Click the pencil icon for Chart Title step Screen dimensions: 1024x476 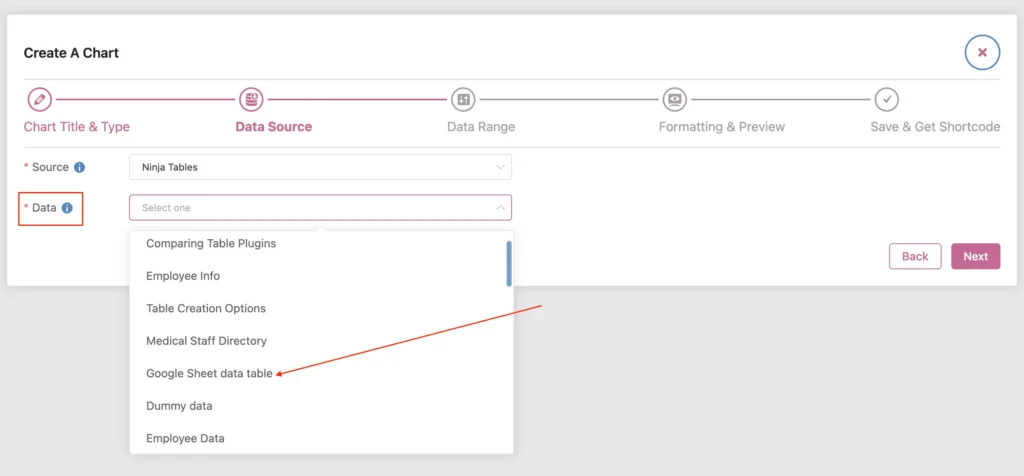[x=39, y=100]
